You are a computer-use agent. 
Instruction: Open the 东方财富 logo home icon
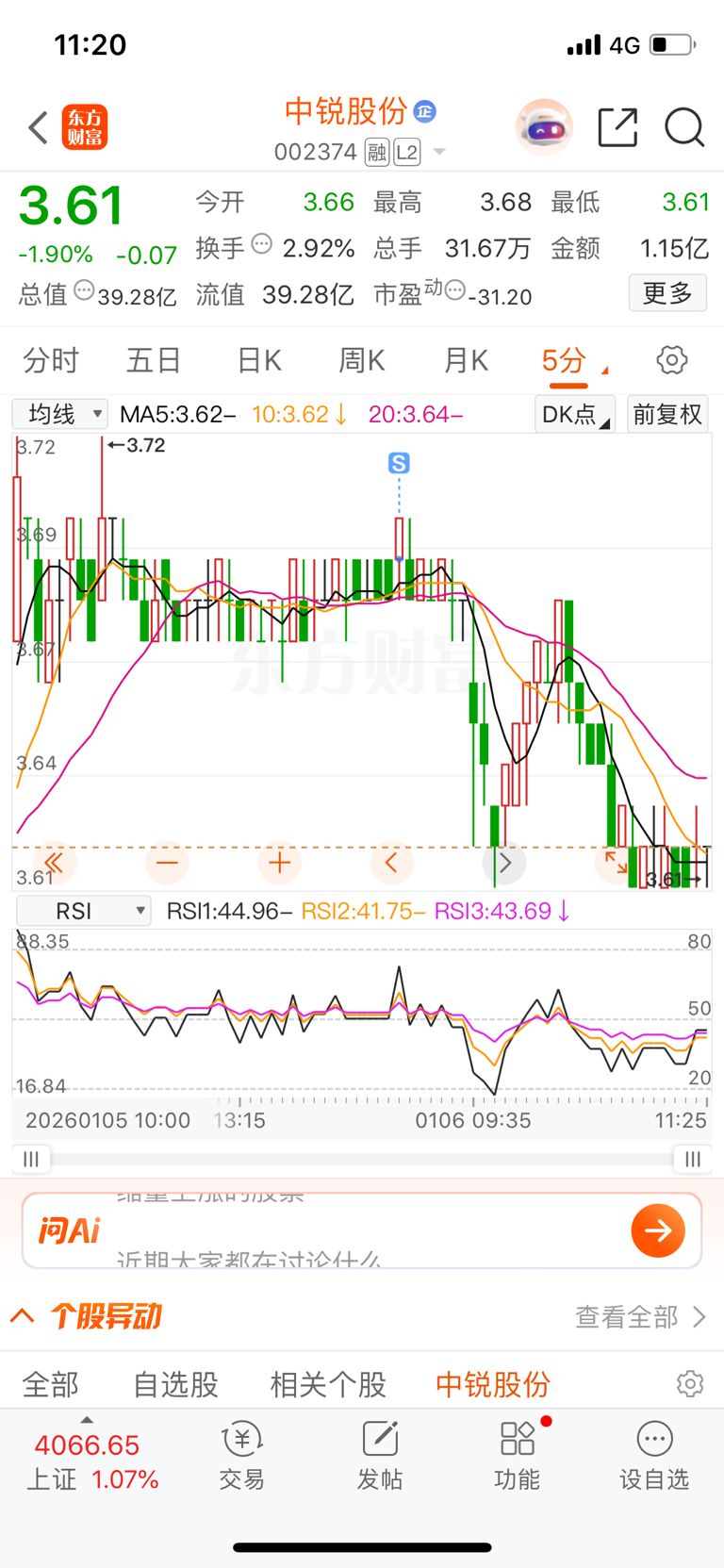(x=85, y=127)
